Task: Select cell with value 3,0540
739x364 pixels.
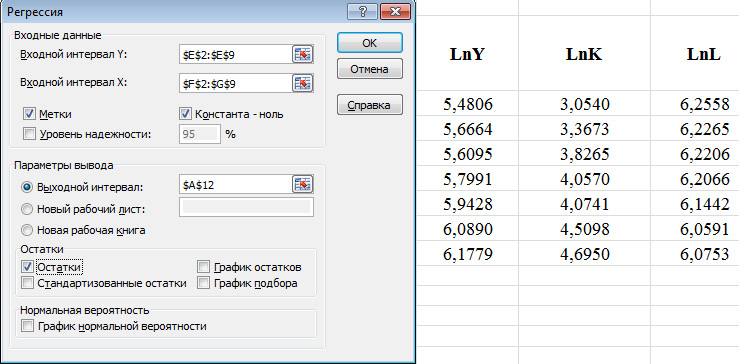Action: (584, 104)
